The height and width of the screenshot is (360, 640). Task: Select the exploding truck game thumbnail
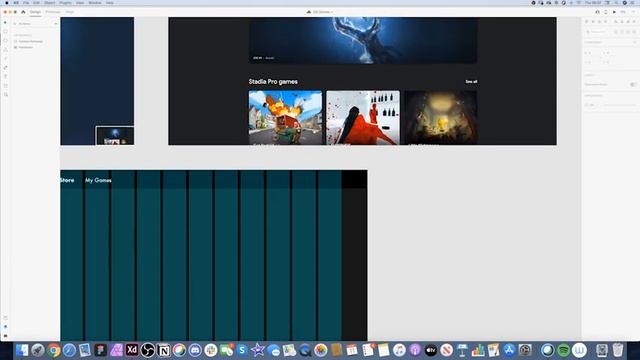tap(285, 118)
